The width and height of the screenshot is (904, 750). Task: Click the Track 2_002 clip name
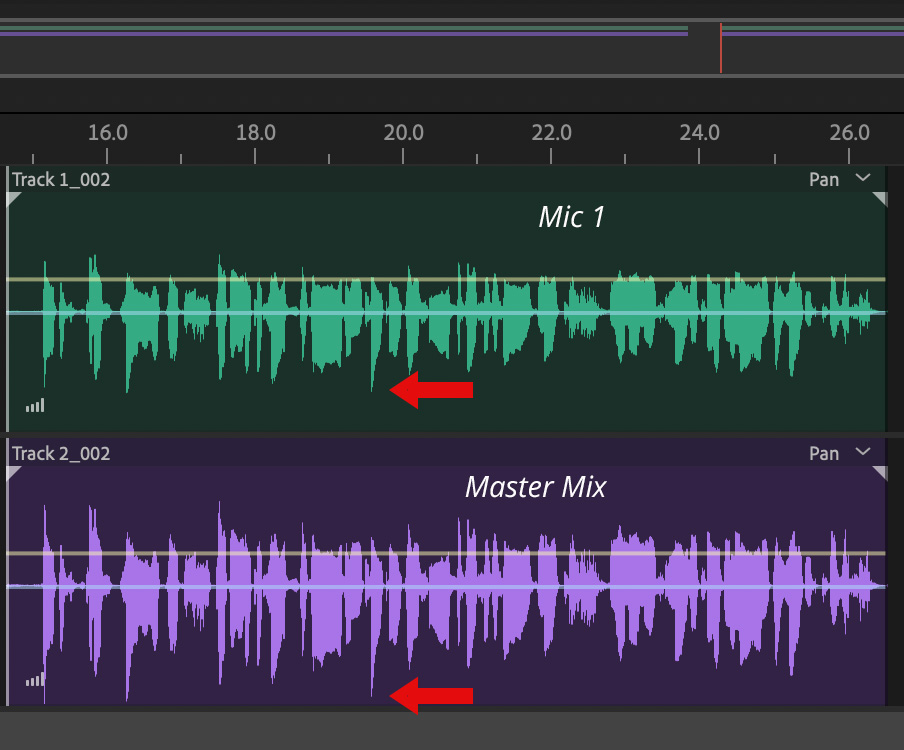tap(61, 453)
